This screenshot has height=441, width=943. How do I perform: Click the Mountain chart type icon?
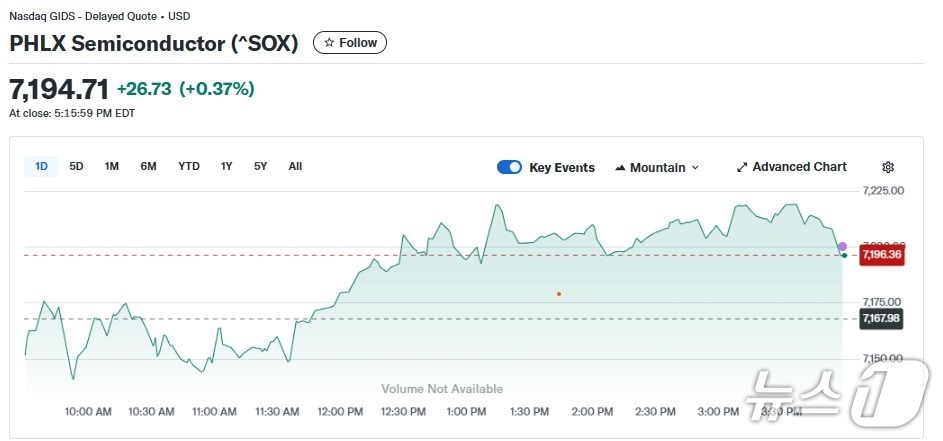[x=620, y=168]
